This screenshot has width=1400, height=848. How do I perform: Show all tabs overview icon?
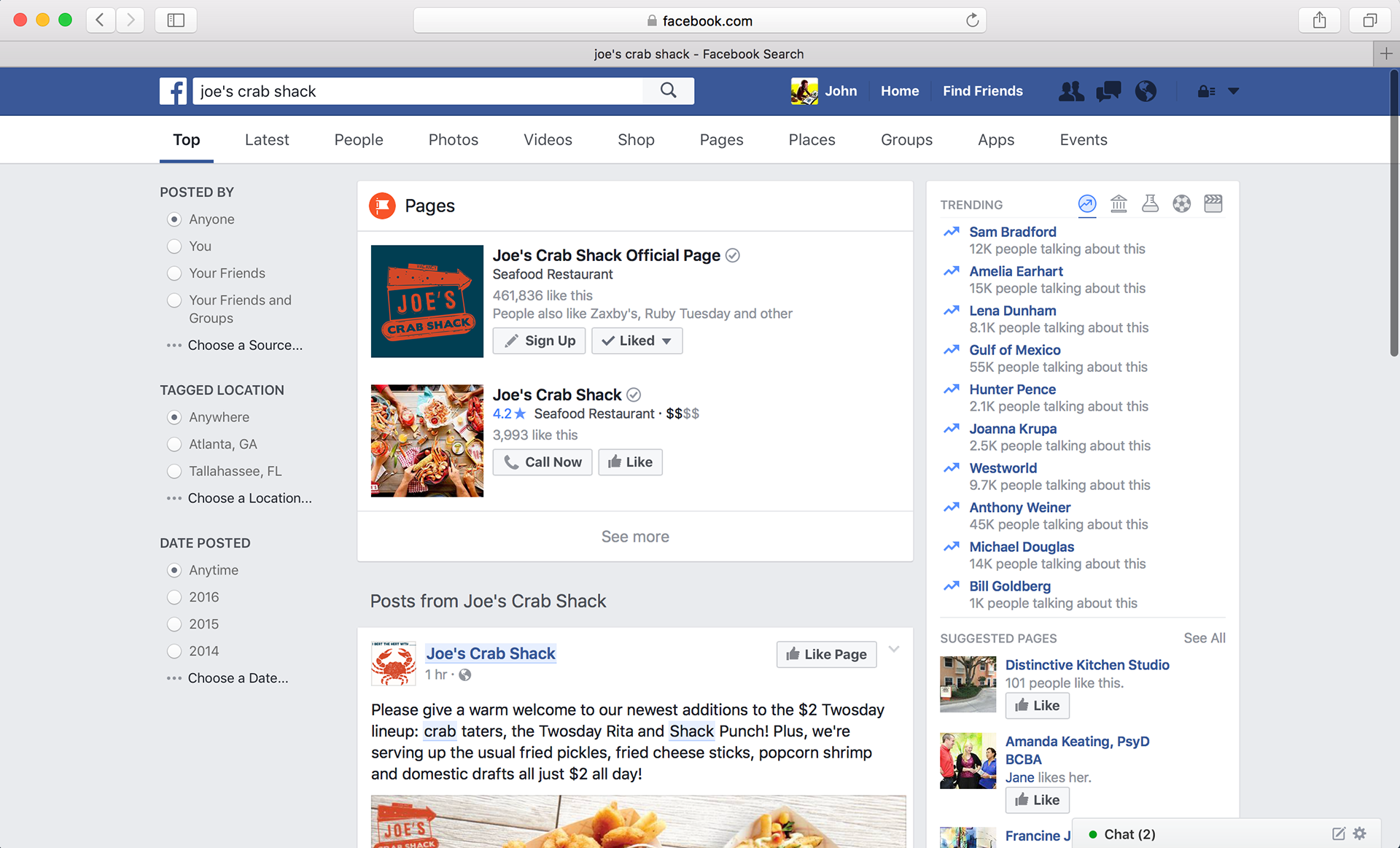pos(1370,20)
